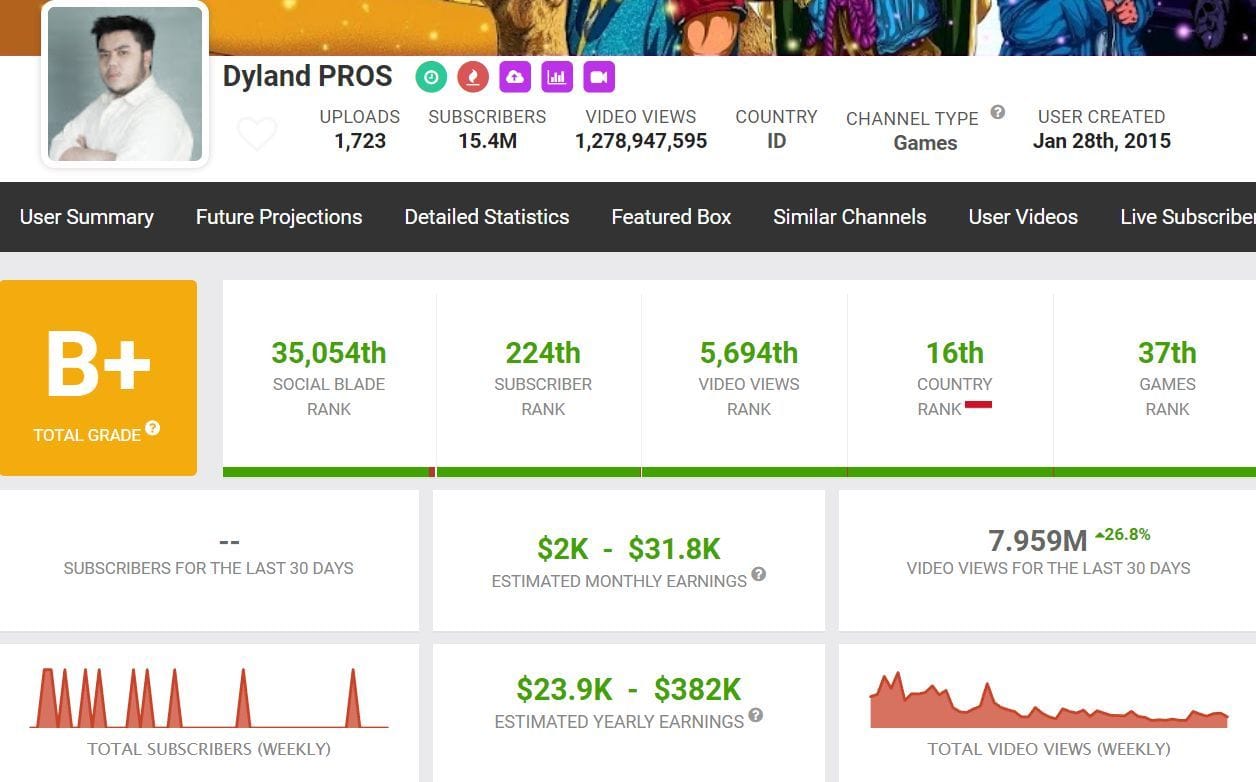Click the Games channel type link
The width and height of the screenshot is (1256, 782).
tap(925, 143)
